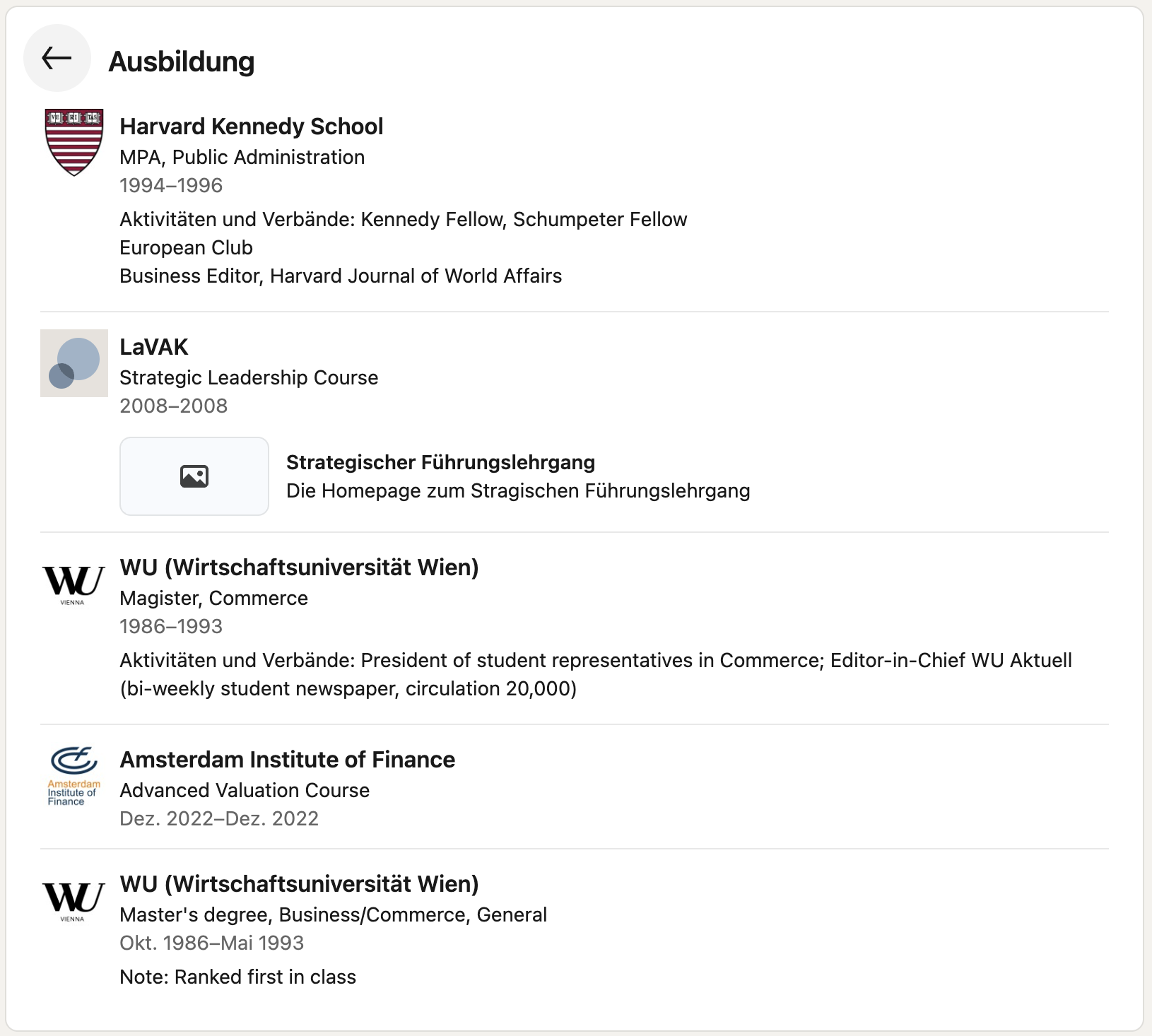The image size is (1152, 1036).
Task: Open WU title above Magister, Commerce
Action: [300, 567]
